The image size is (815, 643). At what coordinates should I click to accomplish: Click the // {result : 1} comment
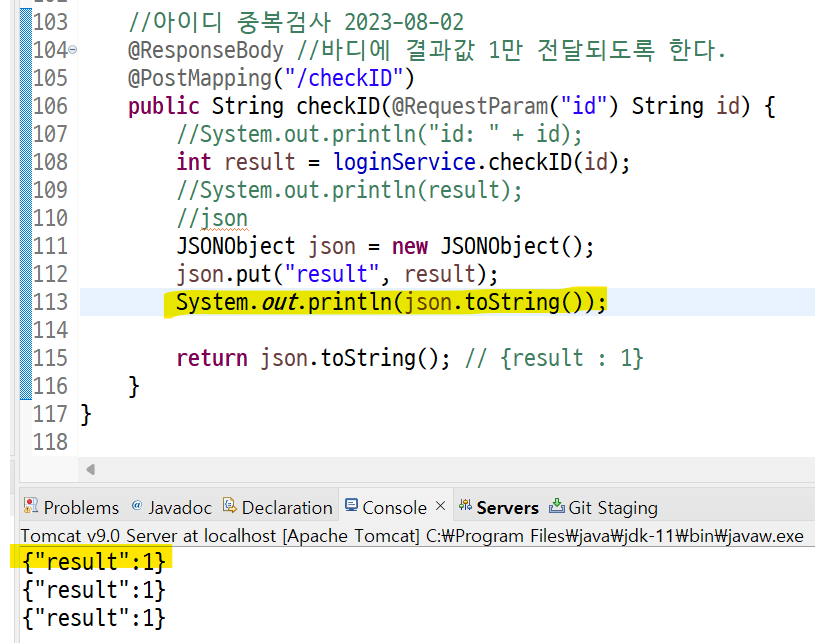[554, 358]
